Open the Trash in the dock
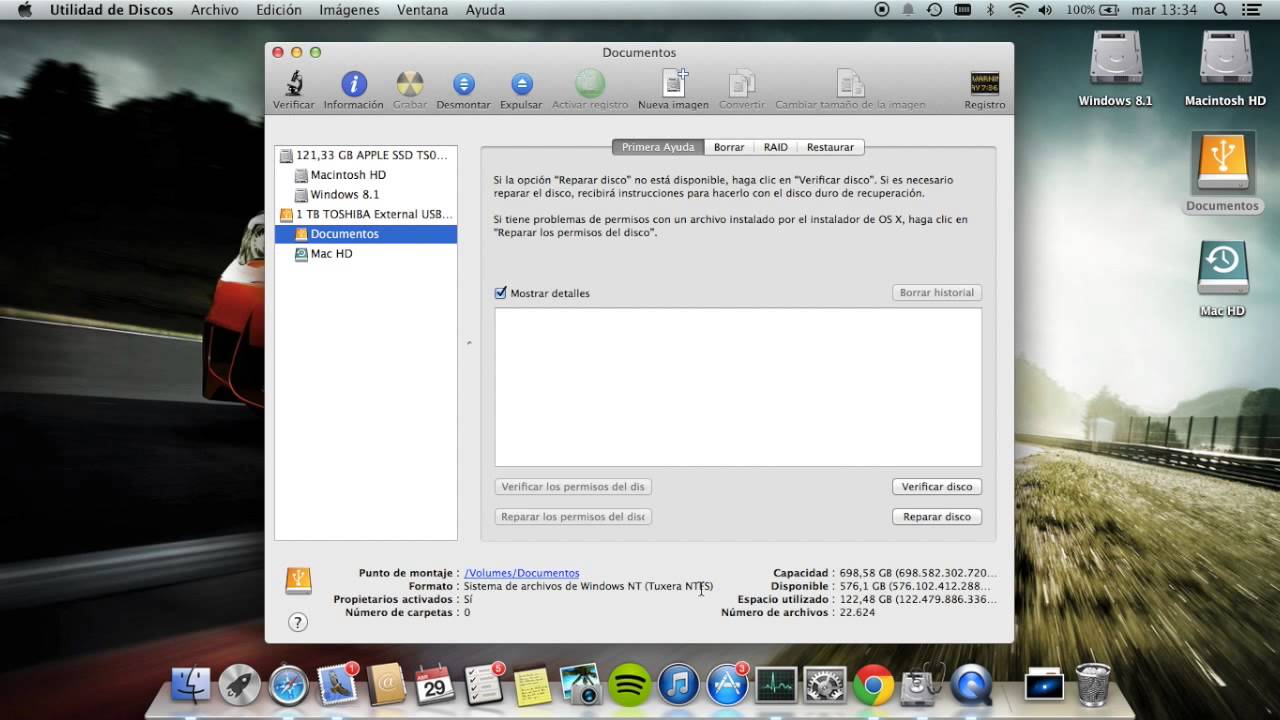The width and height of the screenshot is (1280, 720). (x=1093, y=685)
